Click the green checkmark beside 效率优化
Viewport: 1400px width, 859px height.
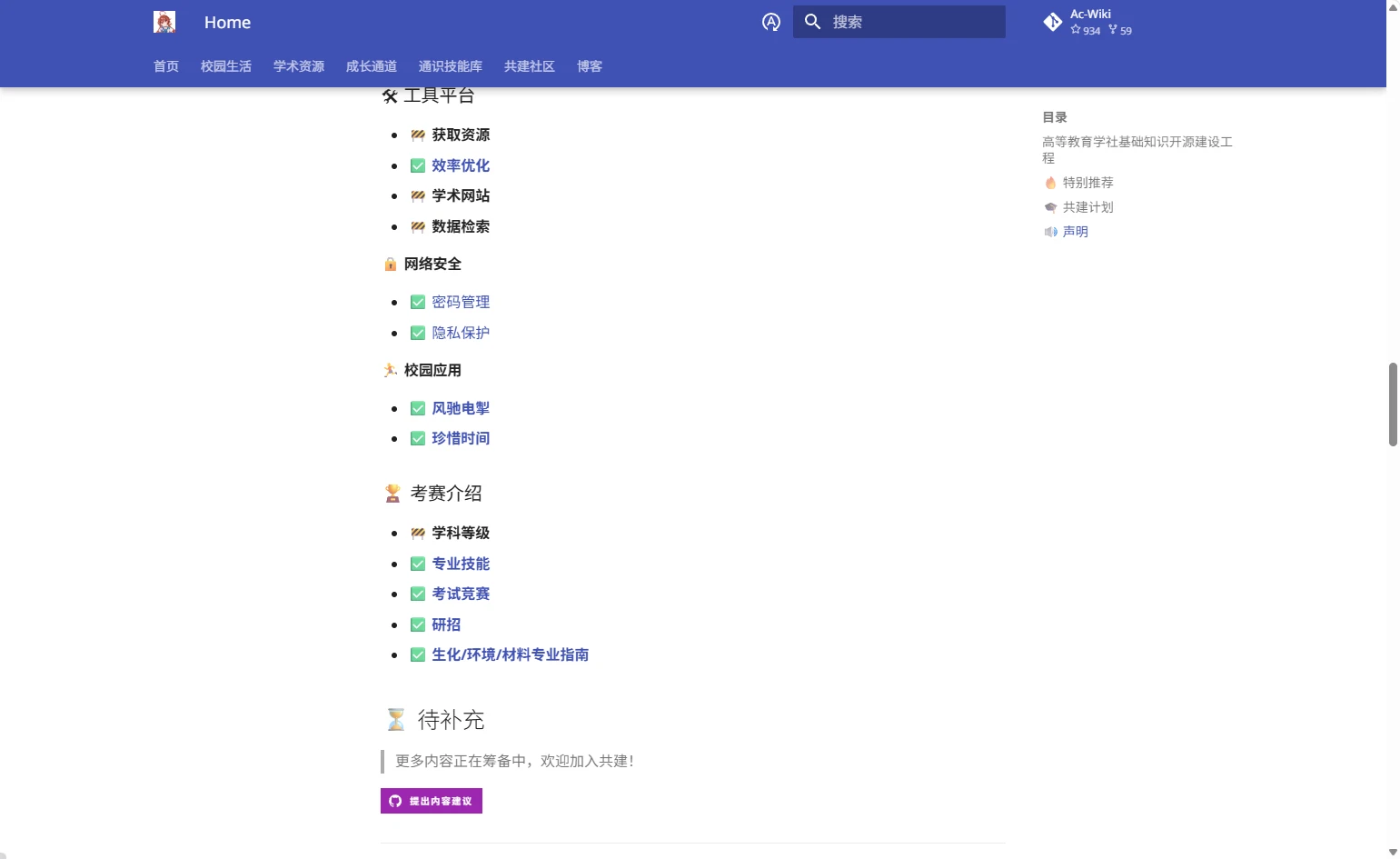[x=418, y=165]
